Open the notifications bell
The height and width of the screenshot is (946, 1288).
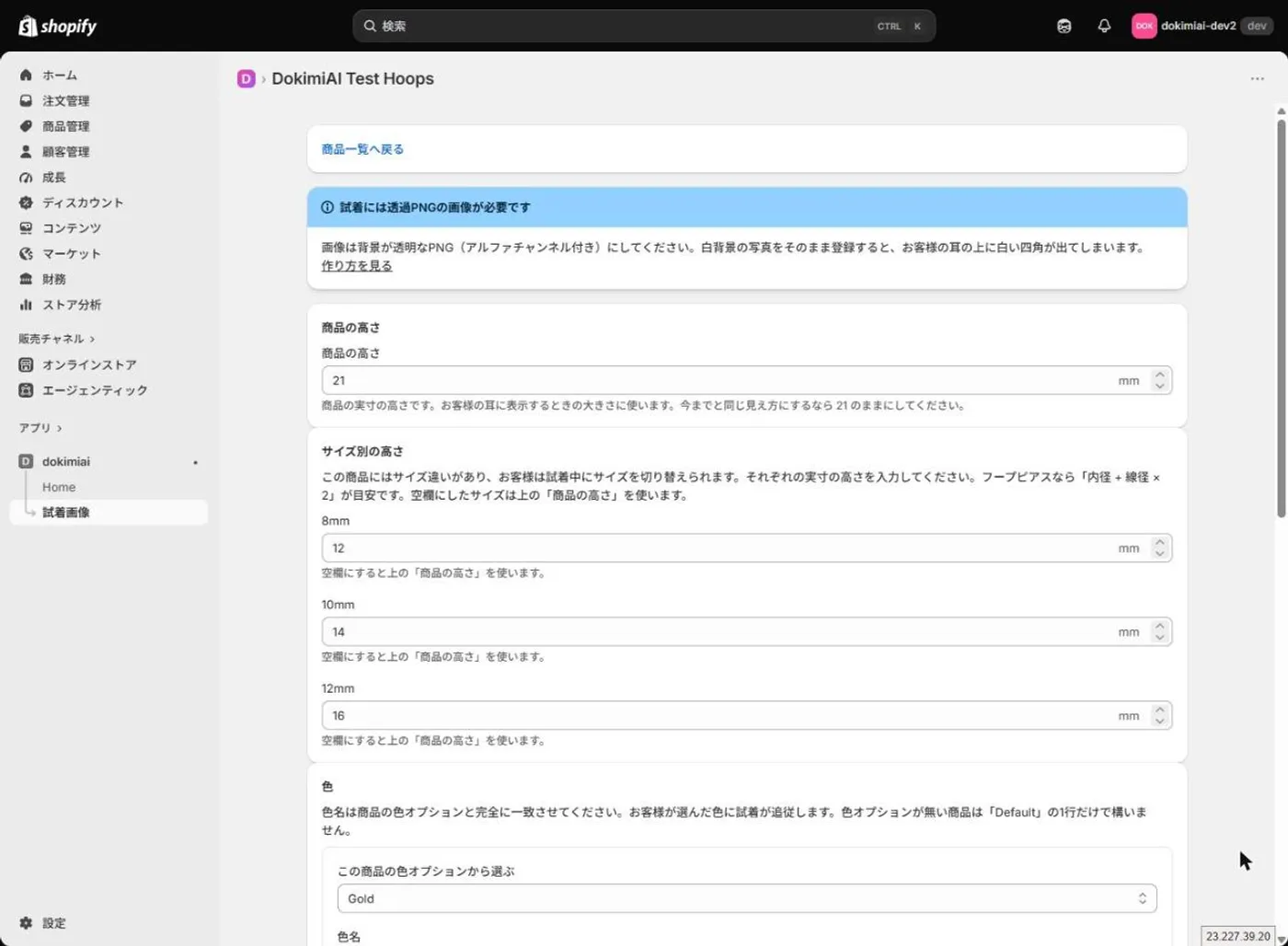(x=1104, y=26)
